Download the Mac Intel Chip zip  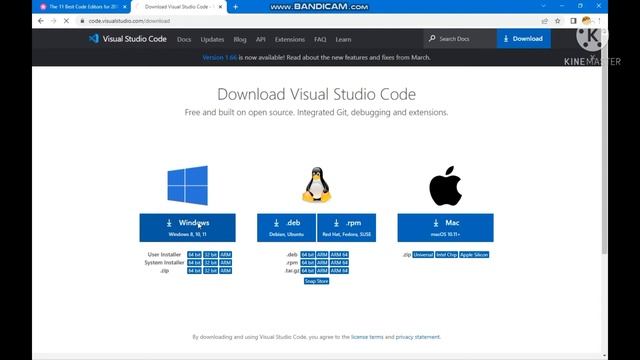446,255
